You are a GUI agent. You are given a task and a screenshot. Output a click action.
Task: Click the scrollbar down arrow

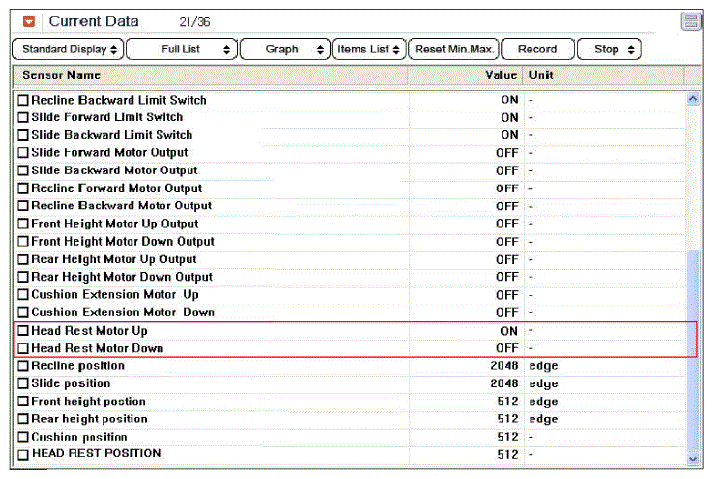(693, 459)
